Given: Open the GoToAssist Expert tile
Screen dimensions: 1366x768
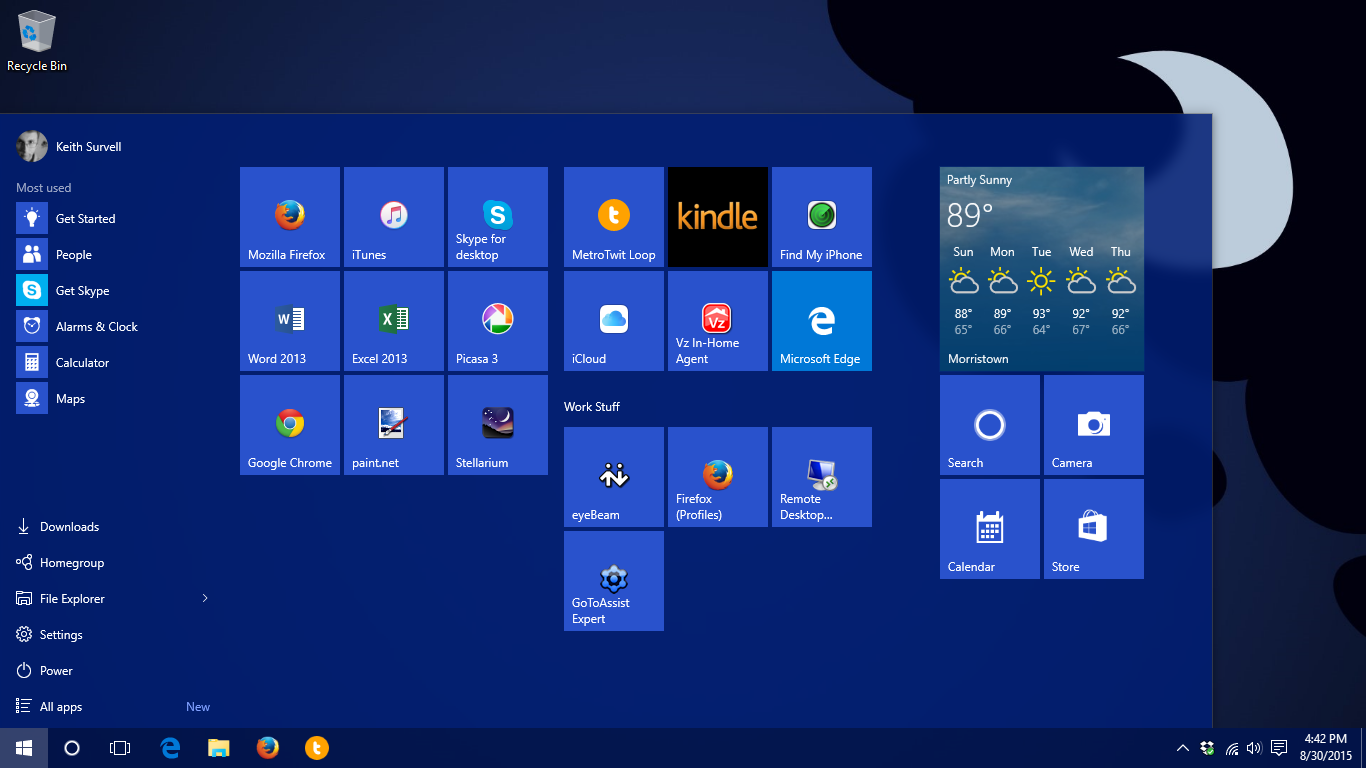Looking at the screenshot, I should click(614, 581).
